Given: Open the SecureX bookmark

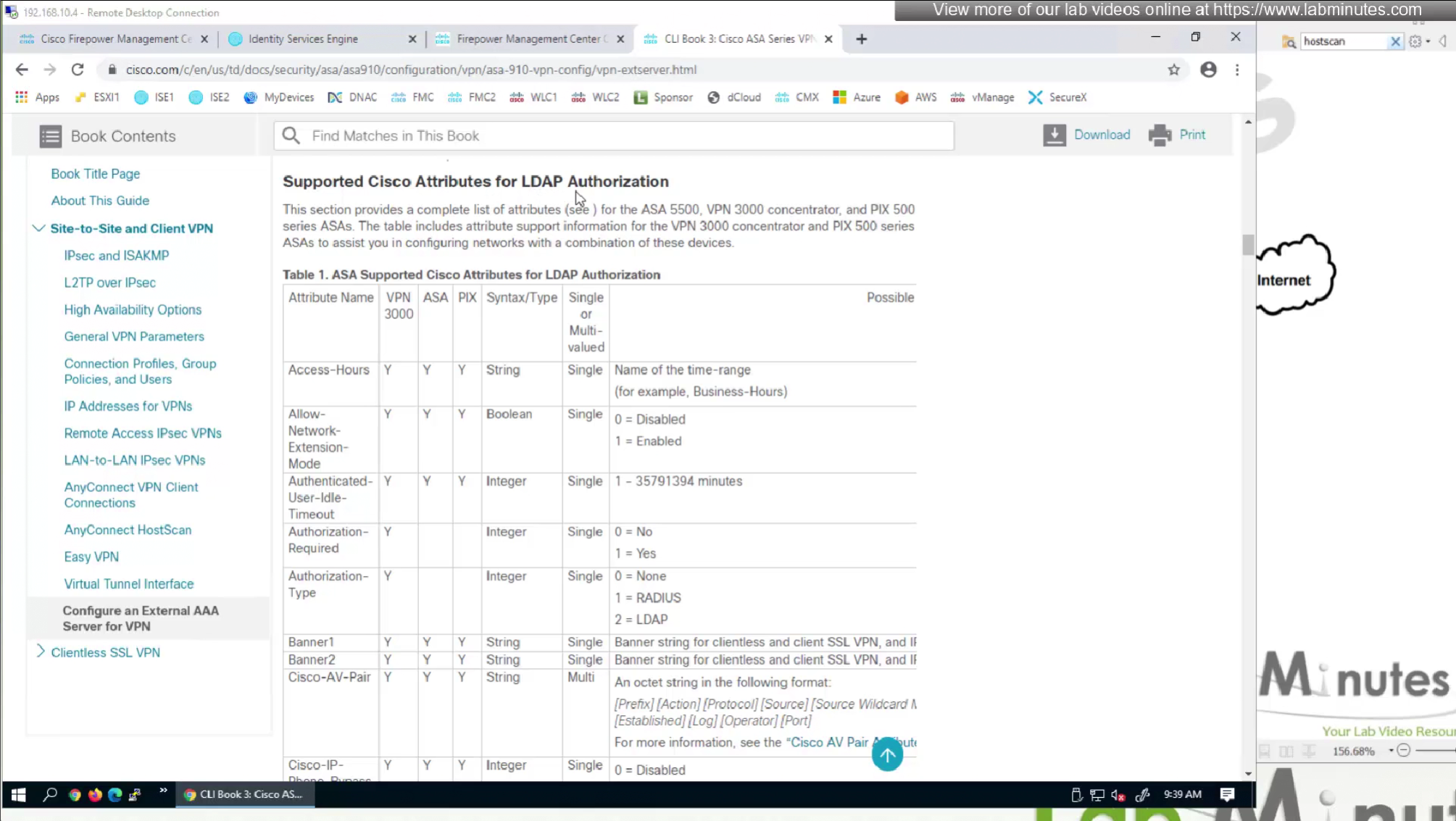Looking at the screenshot, I should 1057,97.
